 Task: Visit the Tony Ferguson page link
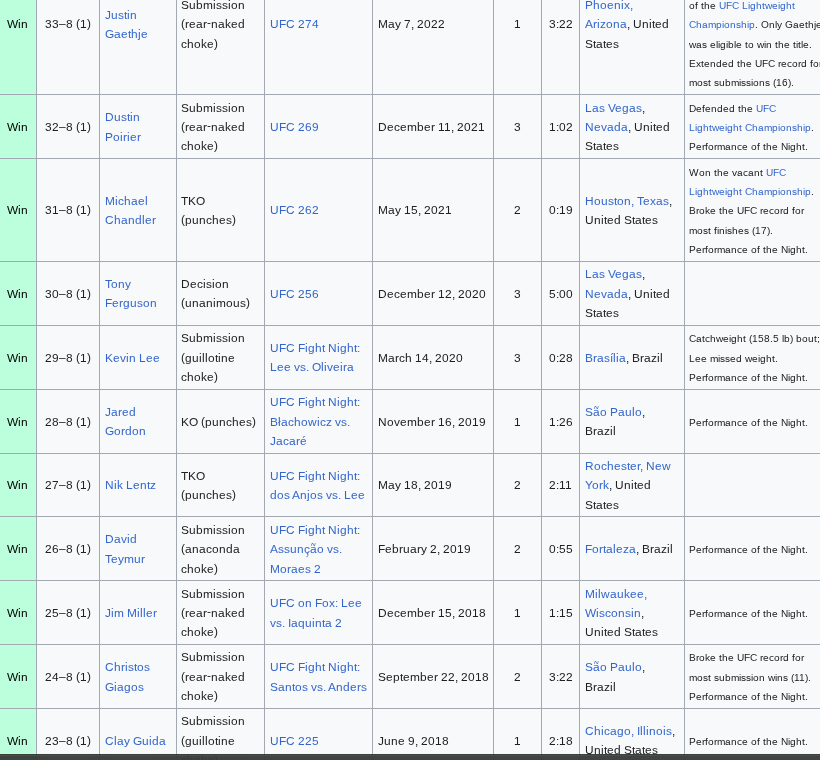pyautogui.click(x=131, y=293)
